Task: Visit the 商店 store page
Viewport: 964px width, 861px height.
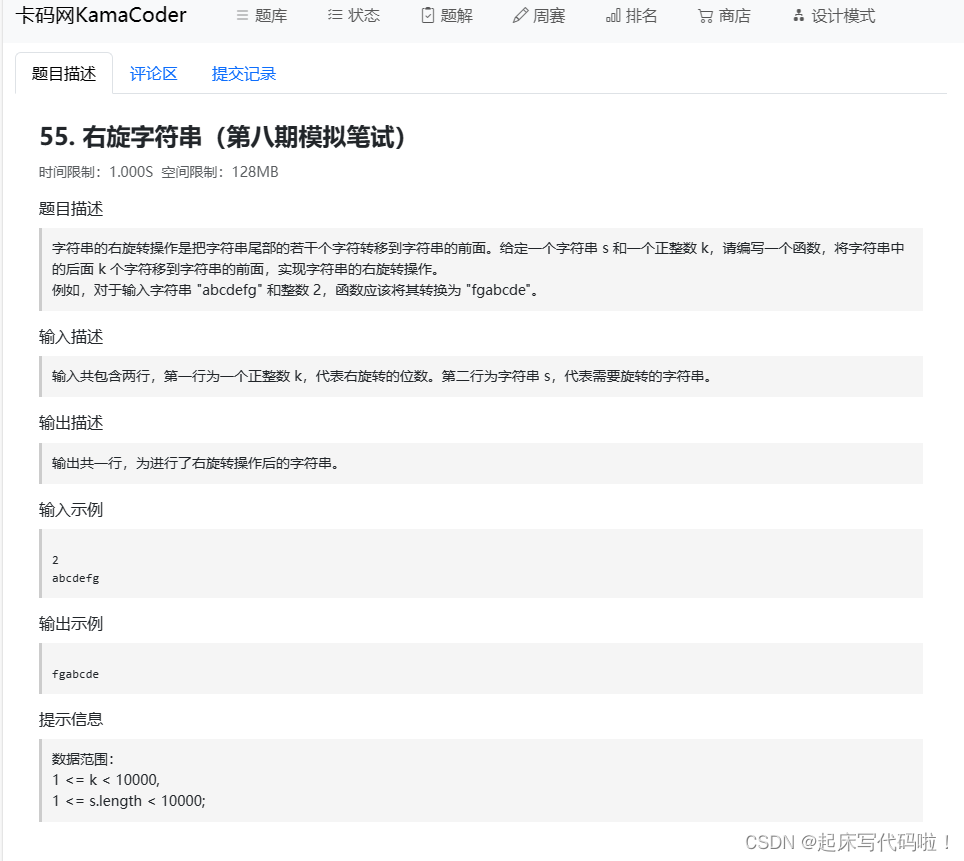Action: [725, 15]
